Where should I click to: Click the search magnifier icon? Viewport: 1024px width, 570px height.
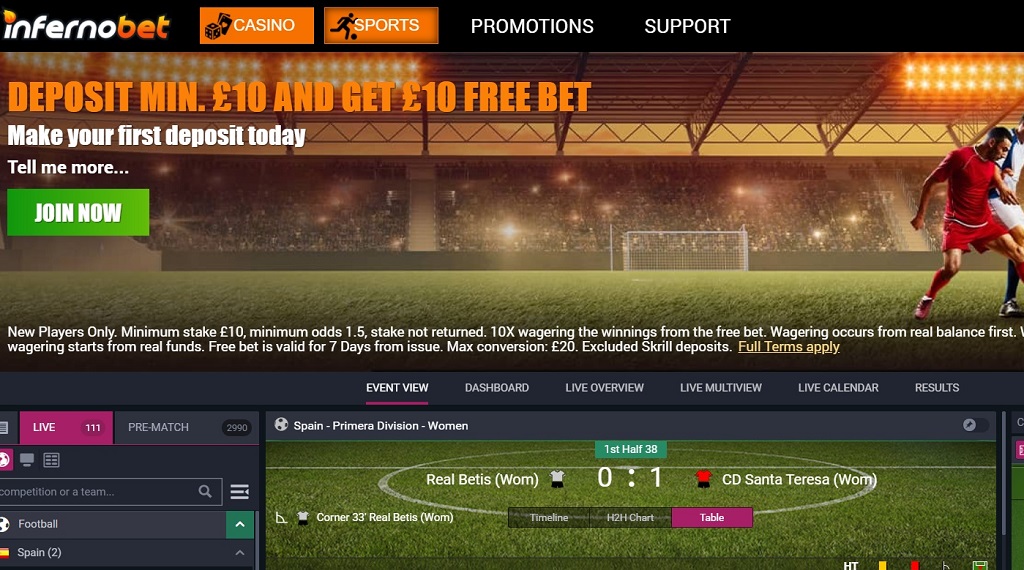[x=205, y=492]
